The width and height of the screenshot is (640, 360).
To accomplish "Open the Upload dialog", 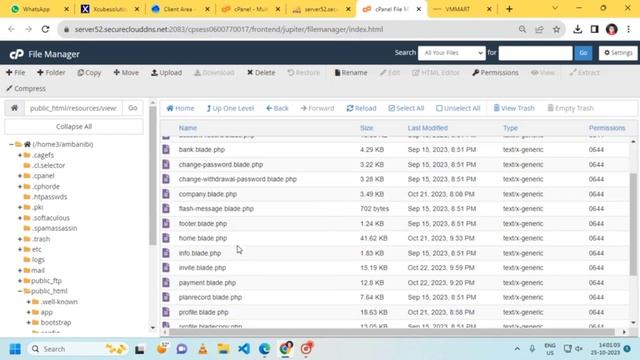I will (x=166, y=73).
